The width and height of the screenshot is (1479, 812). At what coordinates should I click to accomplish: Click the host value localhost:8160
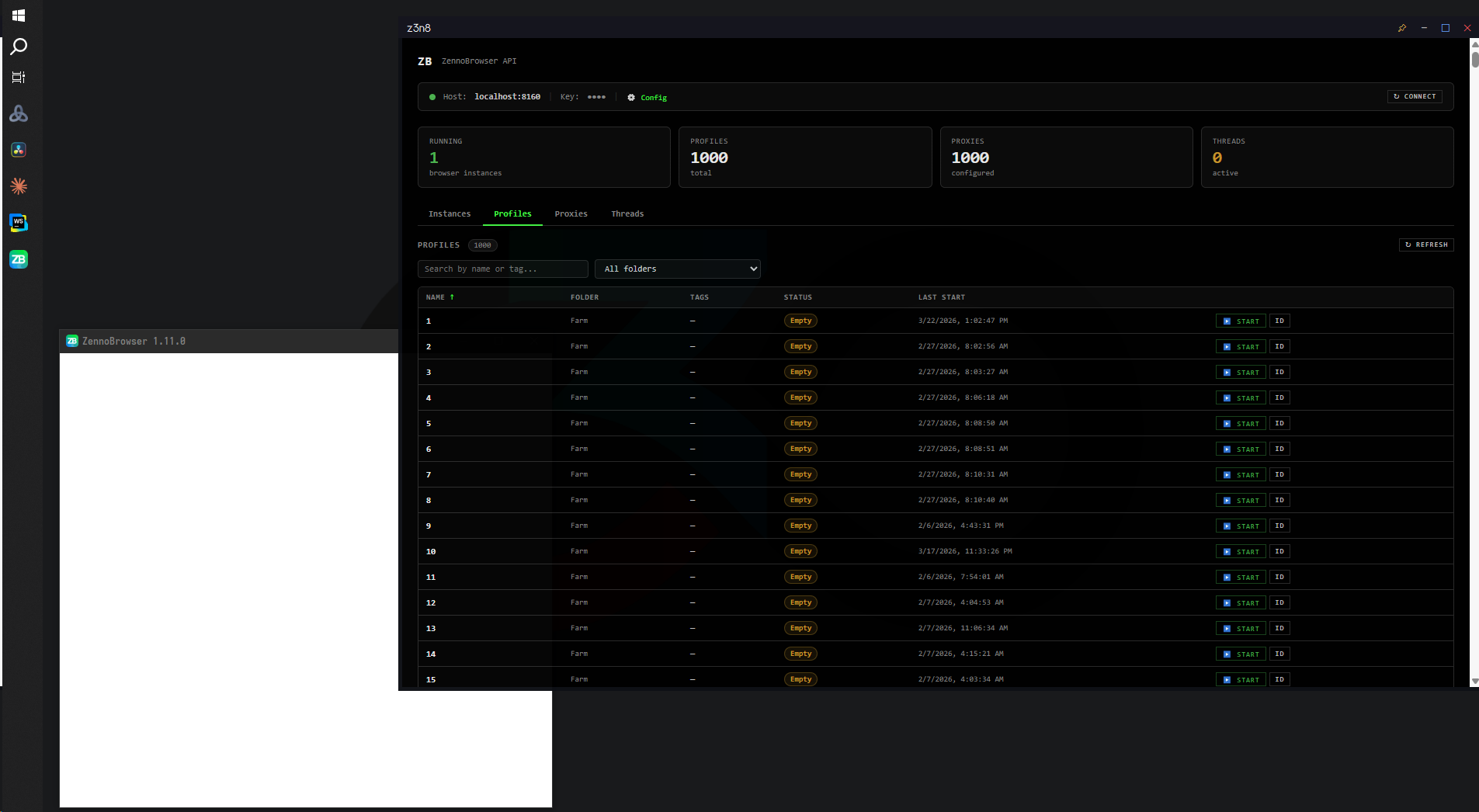(507, 97)
